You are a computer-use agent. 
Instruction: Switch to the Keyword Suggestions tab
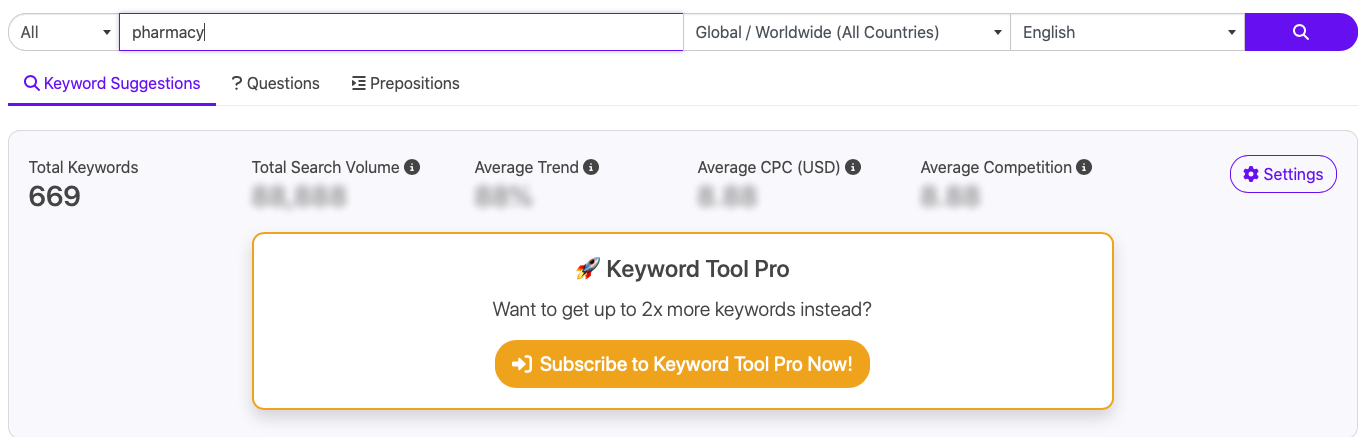112,83
